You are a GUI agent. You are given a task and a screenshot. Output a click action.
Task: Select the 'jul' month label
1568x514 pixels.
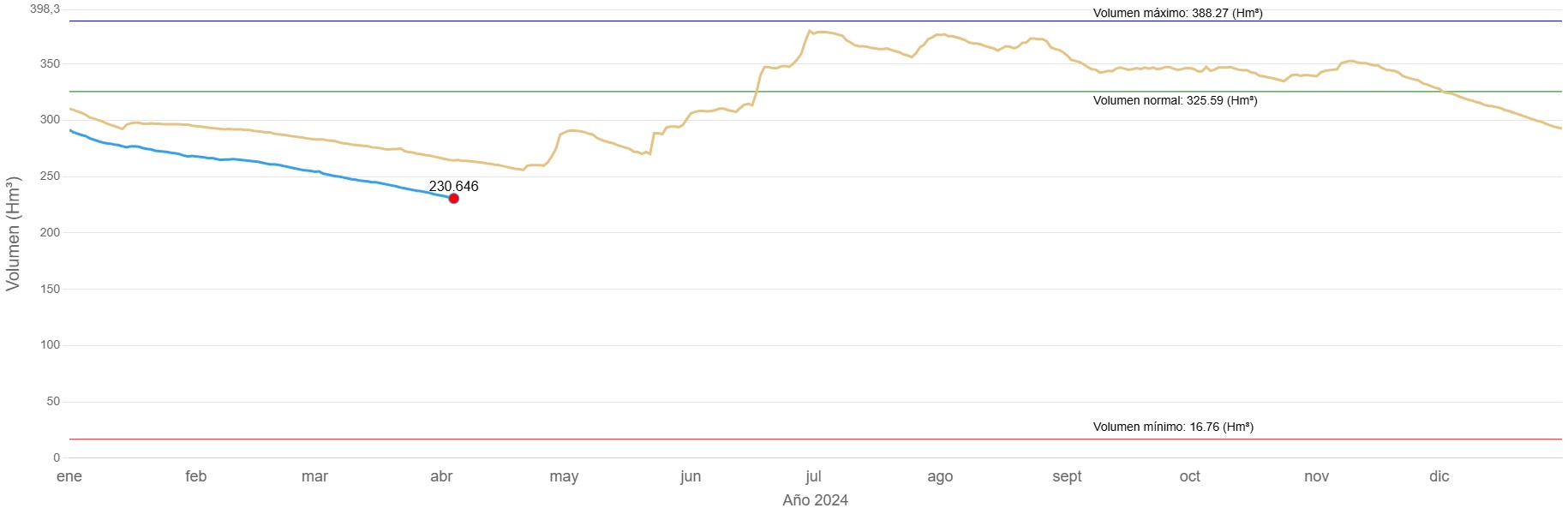813,476
